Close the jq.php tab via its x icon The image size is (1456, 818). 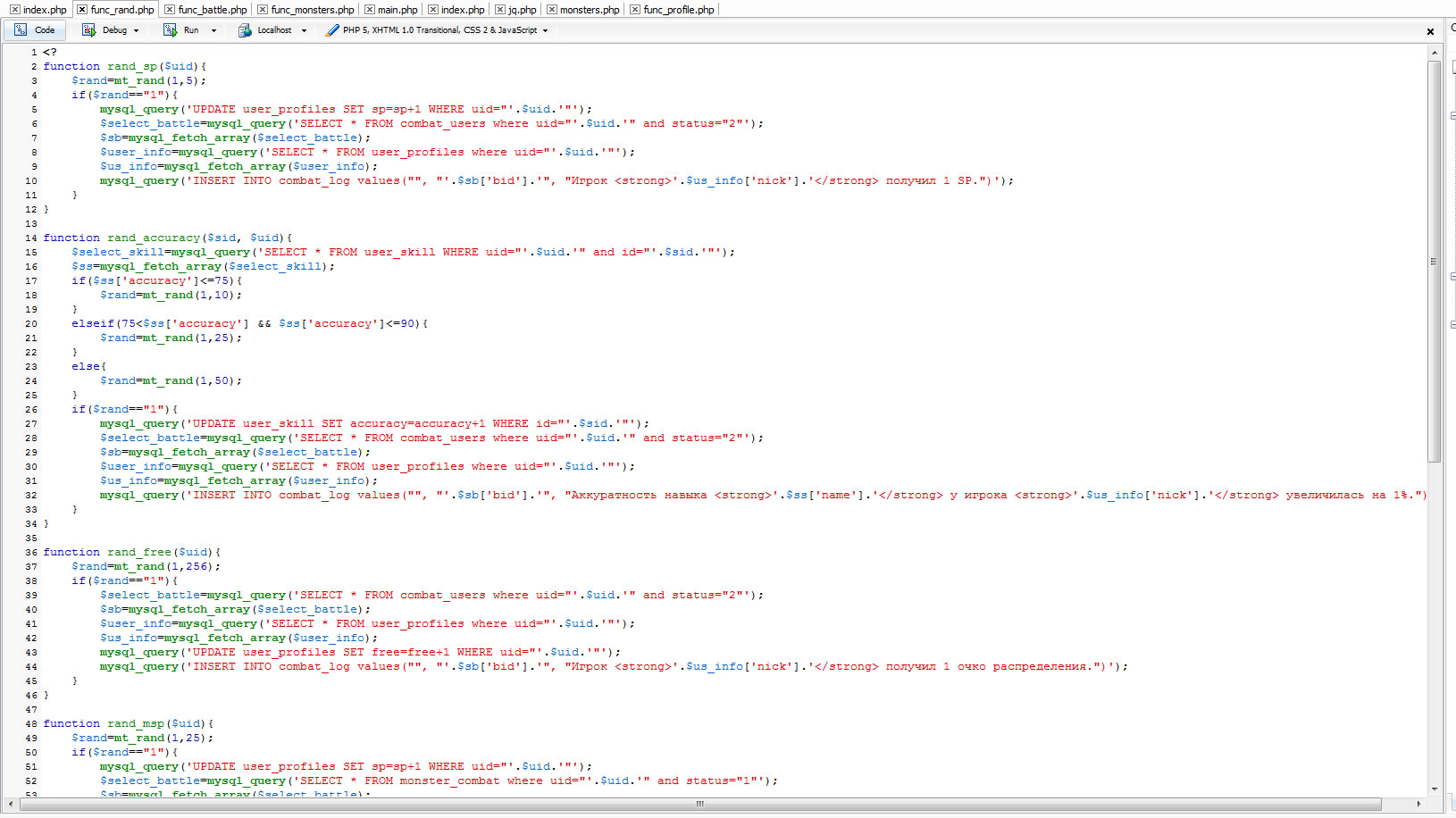click(x=500, y=10)
